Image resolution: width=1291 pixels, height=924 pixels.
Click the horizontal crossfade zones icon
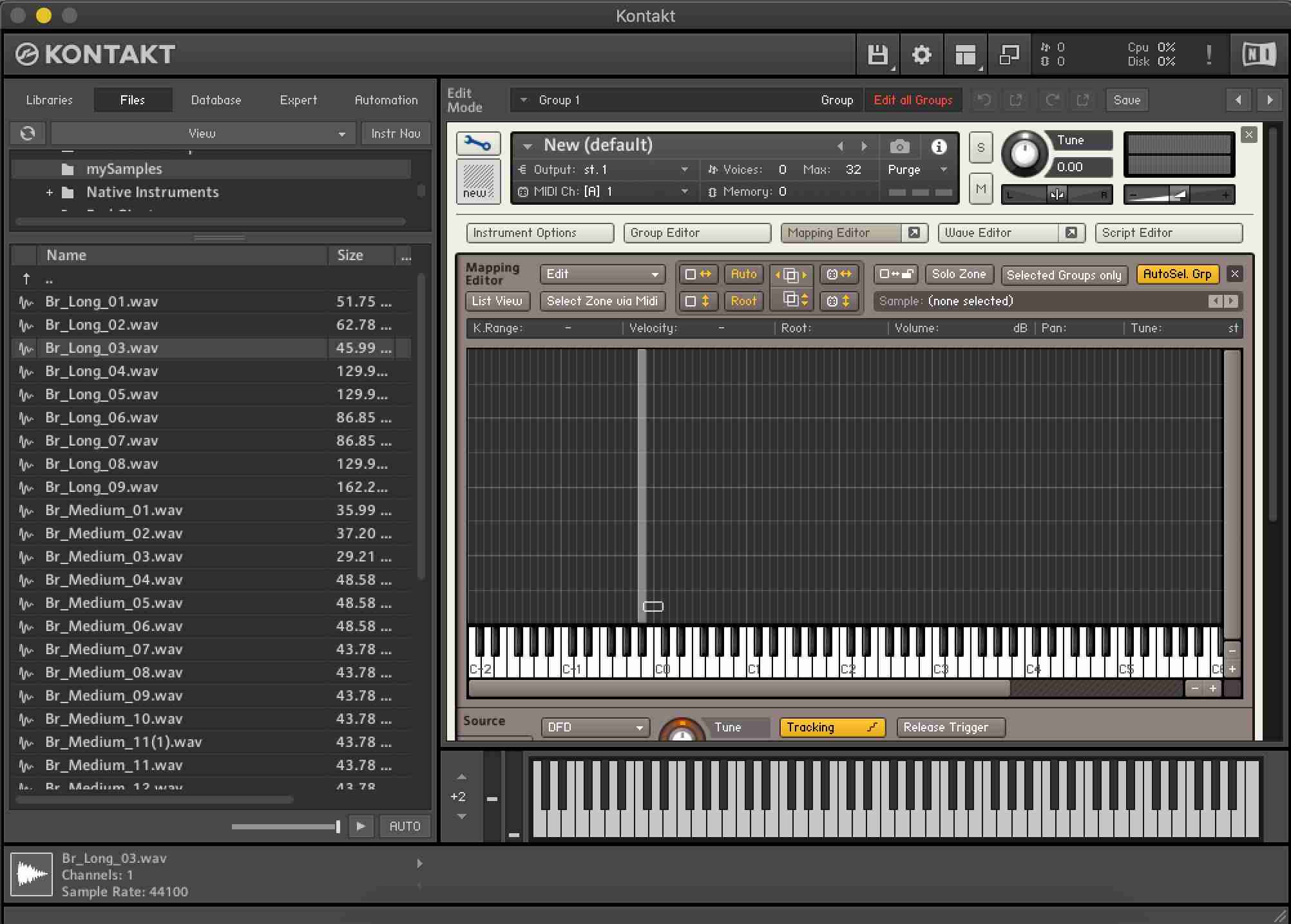[839, 274]
